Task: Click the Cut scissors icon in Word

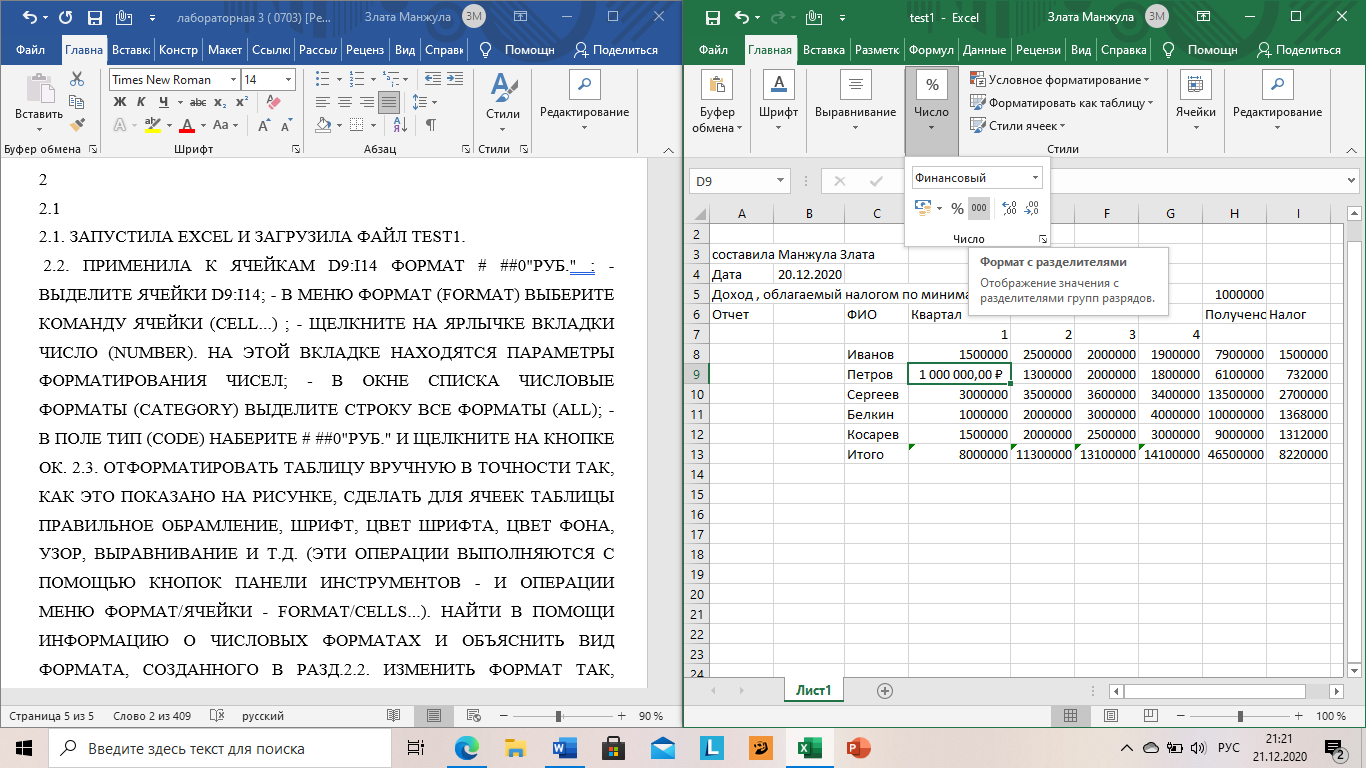Action: [77, 80]
